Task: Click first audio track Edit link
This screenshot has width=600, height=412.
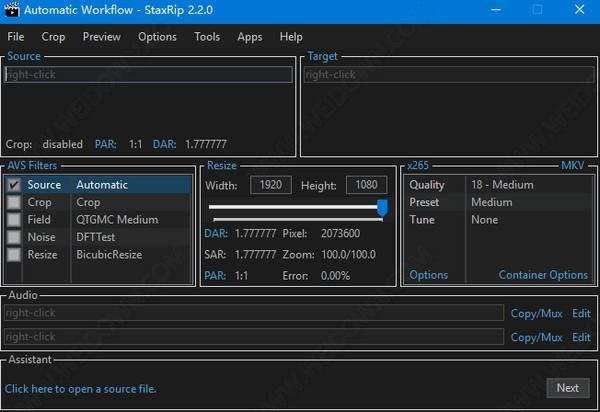Action: click(x=581, y=313)
